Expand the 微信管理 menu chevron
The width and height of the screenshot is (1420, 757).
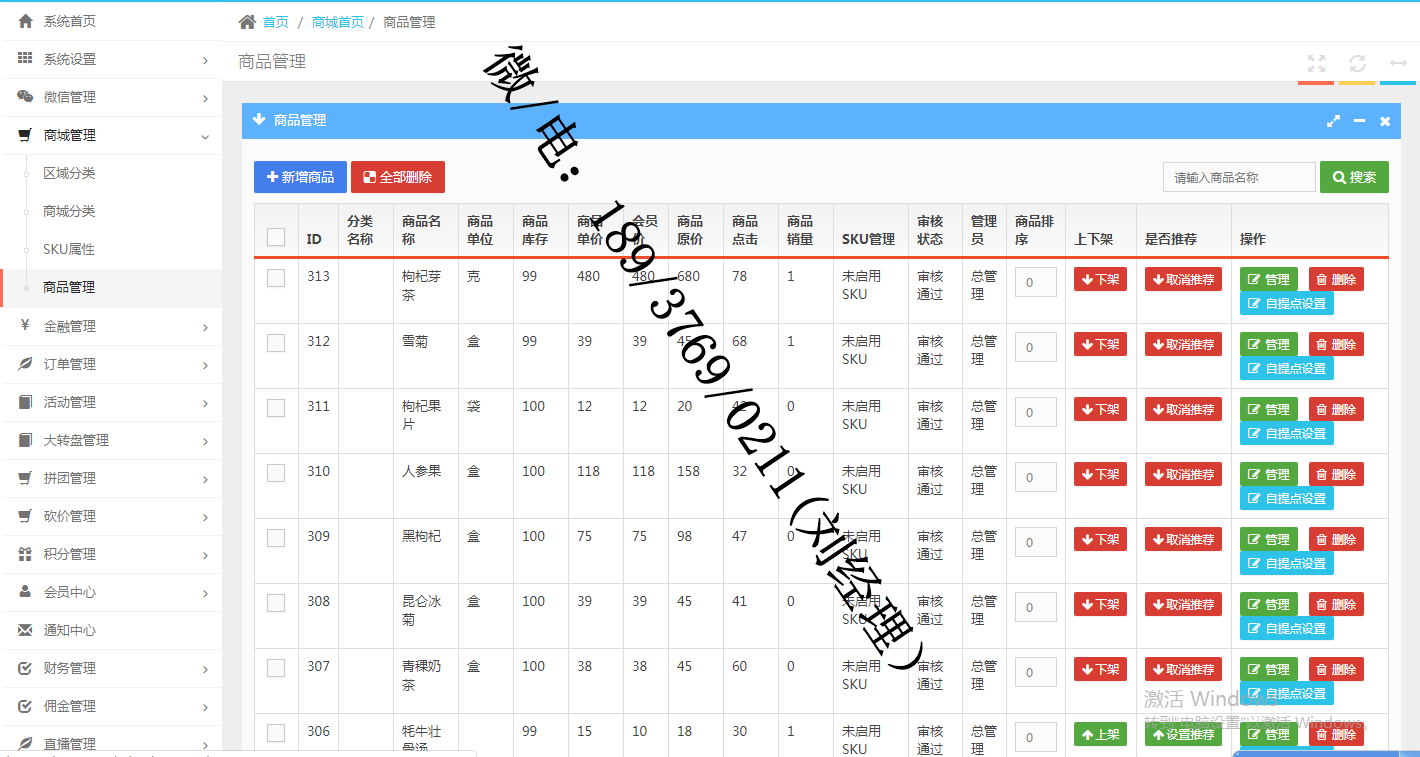[205, 98]
